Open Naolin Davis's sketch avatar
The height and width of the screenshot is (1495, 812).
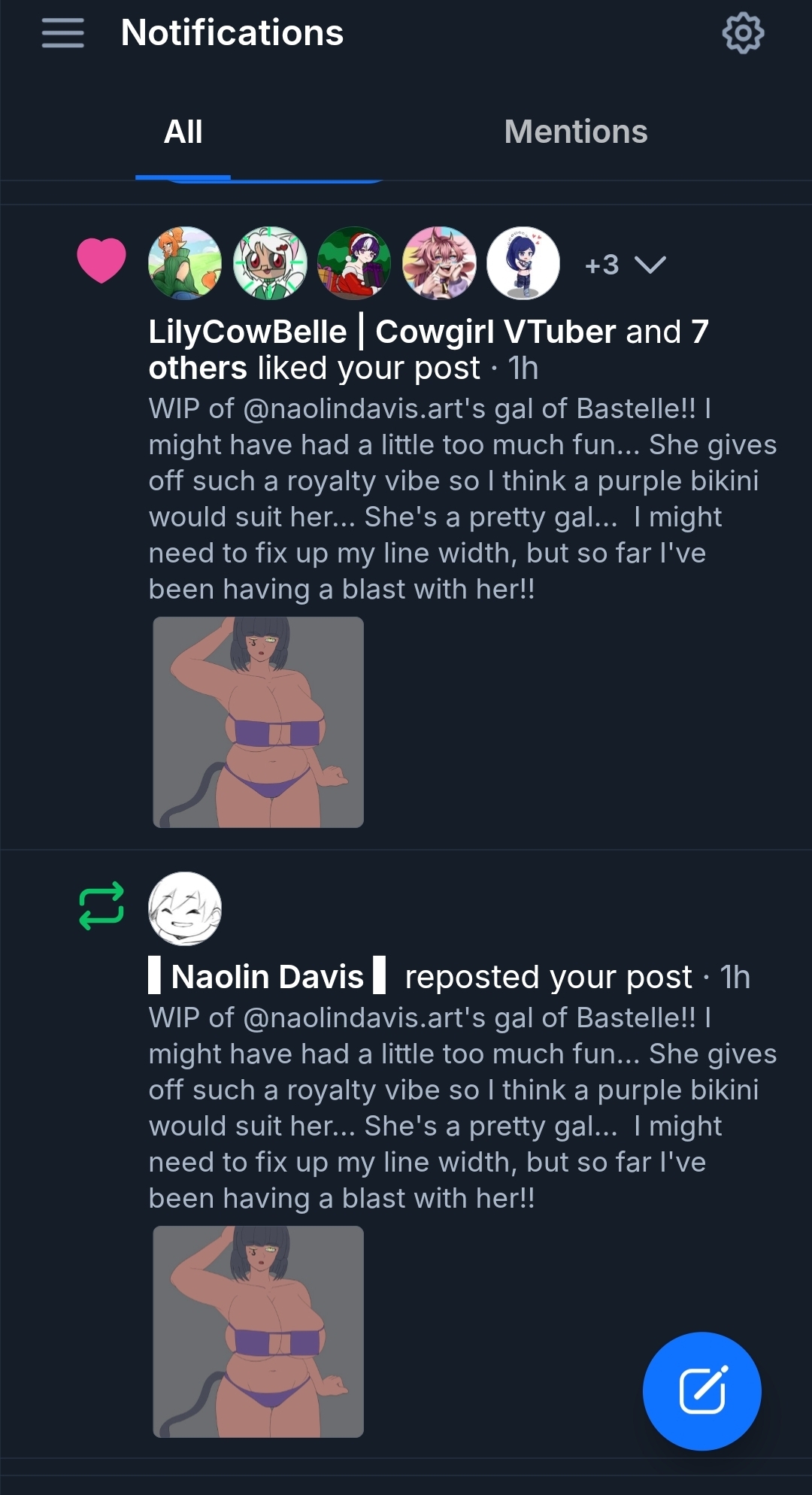tap(185, 908)
